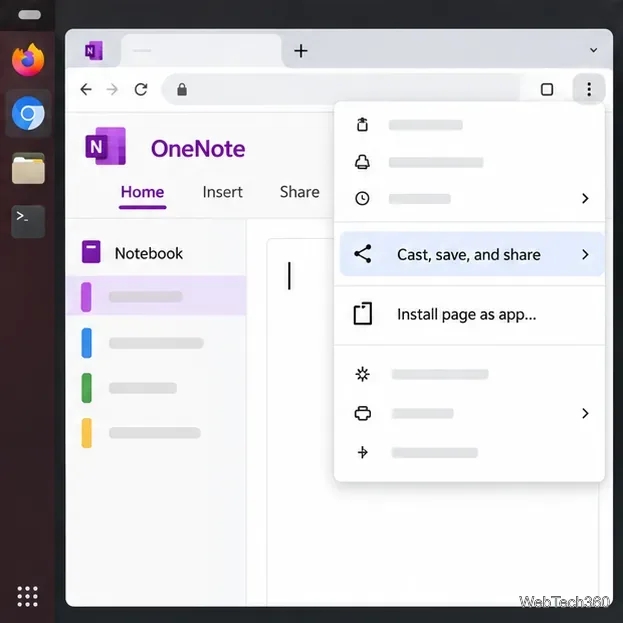Click the pill-shaped Activities indicator in top bar
The width and height of the screenshot is (623, 623).
click(29, 15)
